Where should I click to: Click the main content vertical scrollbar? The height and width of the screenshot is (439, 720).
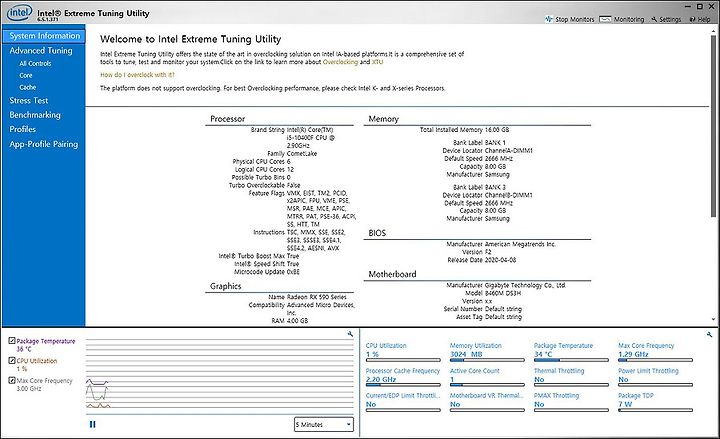point(713,125)
